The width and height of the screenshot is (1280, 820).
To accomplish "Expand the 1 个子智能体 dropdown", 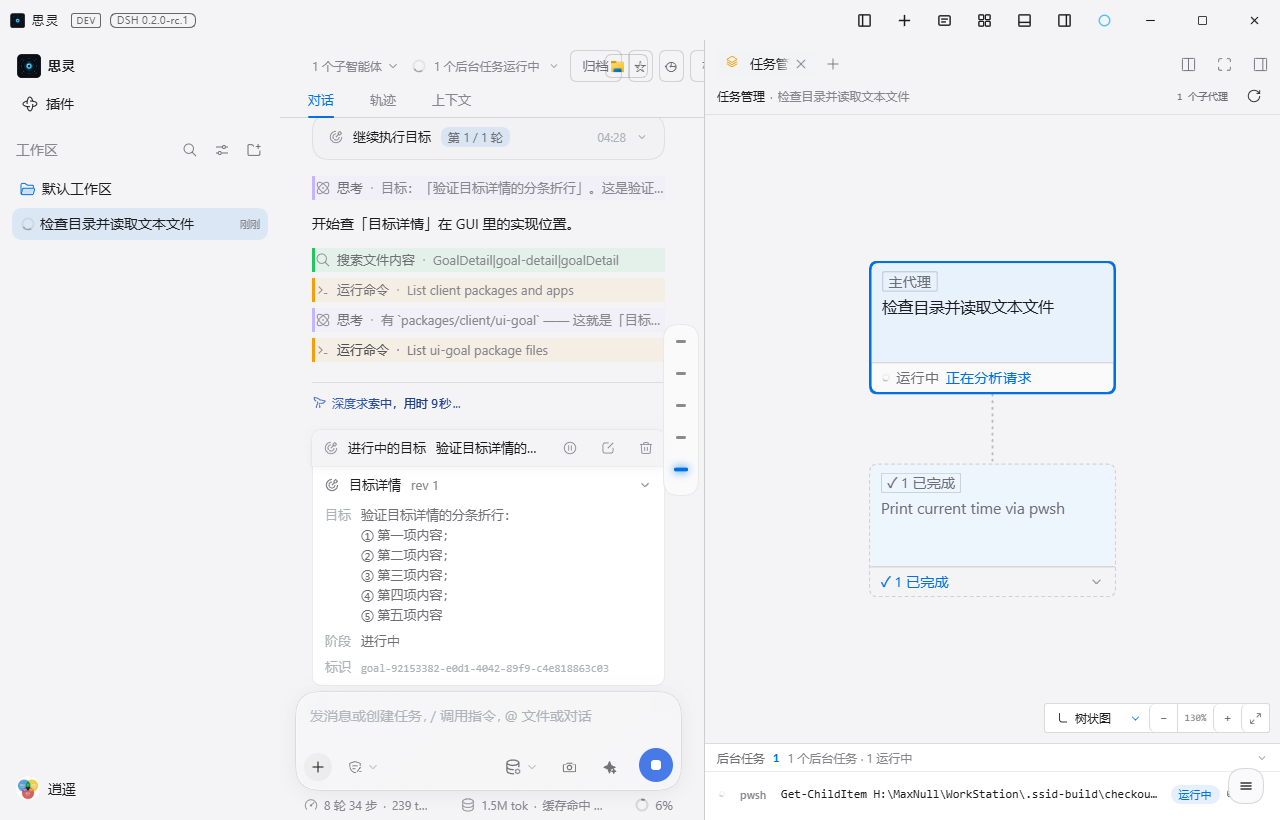I will pos(354,66).
